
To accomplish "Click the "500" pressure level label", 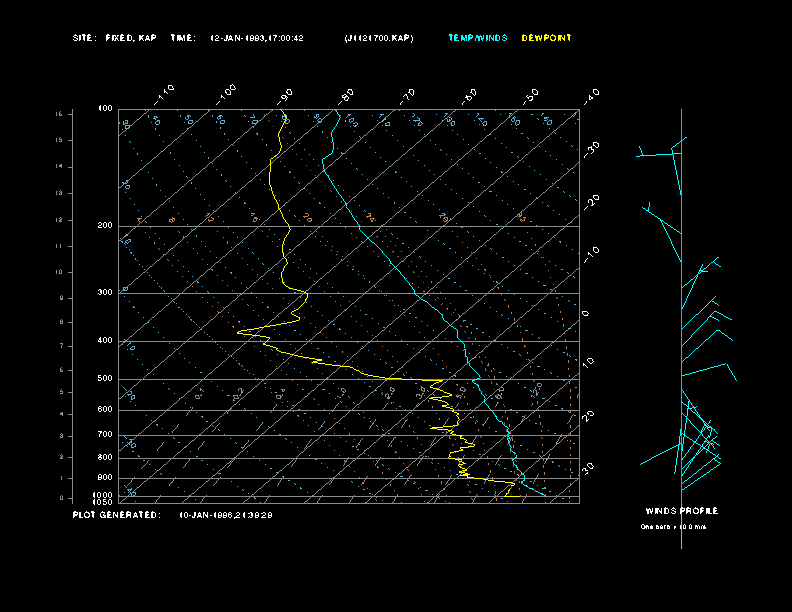I will click(x=105, y=378).
